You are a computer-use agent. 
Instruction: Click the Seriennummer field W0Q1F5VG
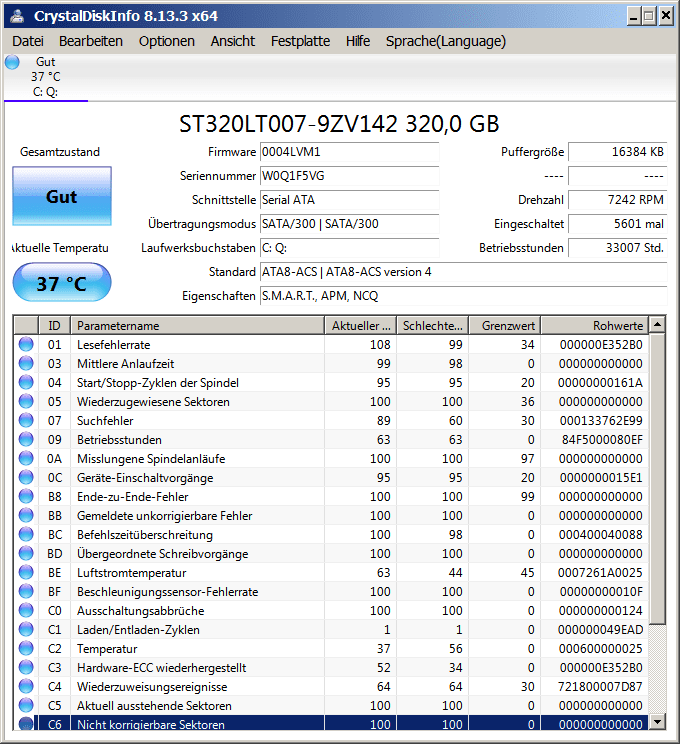(349, 176)
